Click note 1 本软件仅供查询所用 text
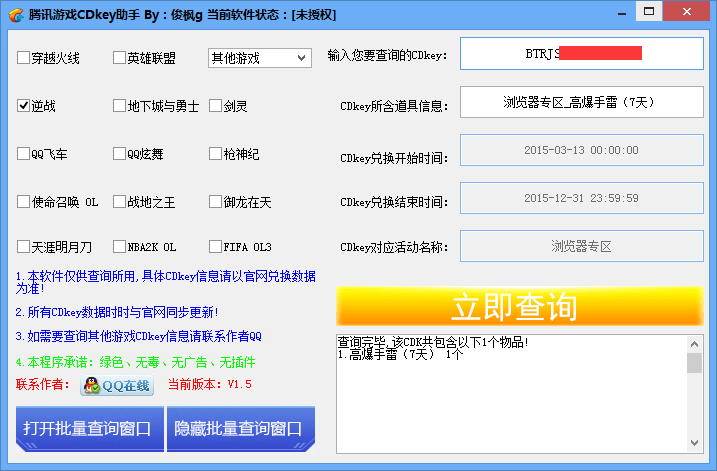Viewport: 717px width, 471px height. click(x=166, y=282)
